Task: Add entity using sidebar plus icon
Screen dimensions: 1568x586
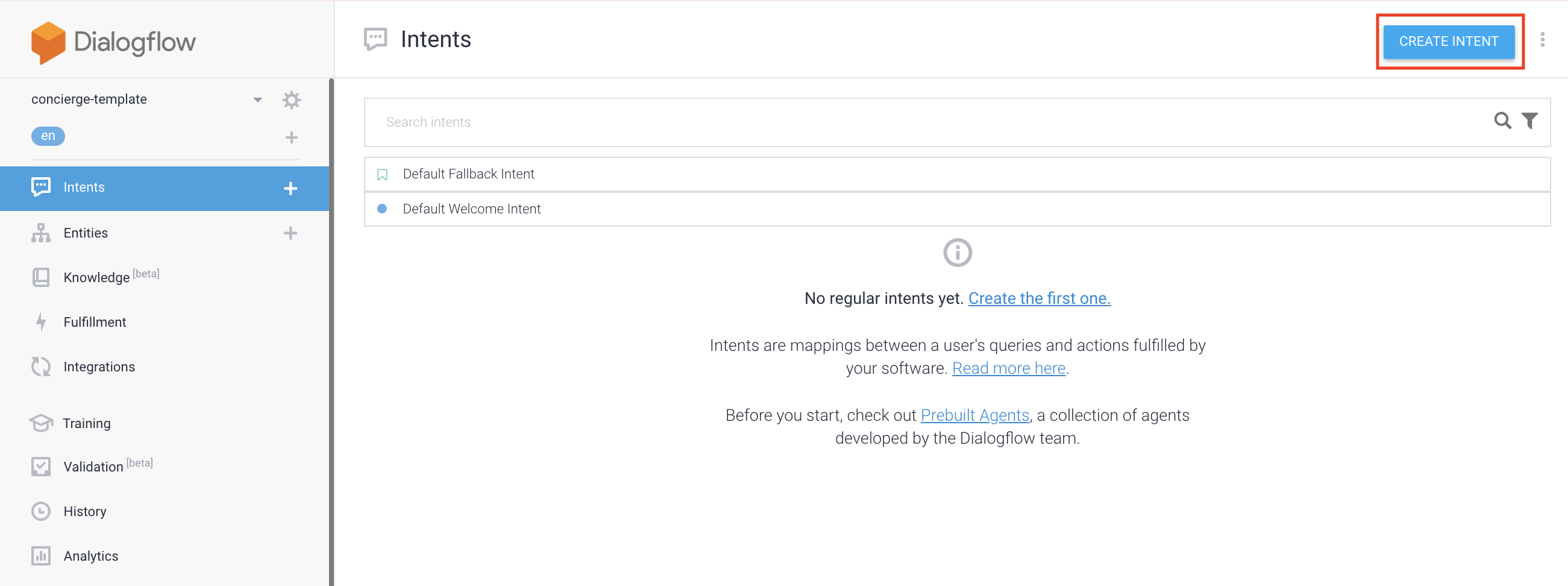Action: tap(290, 233)
